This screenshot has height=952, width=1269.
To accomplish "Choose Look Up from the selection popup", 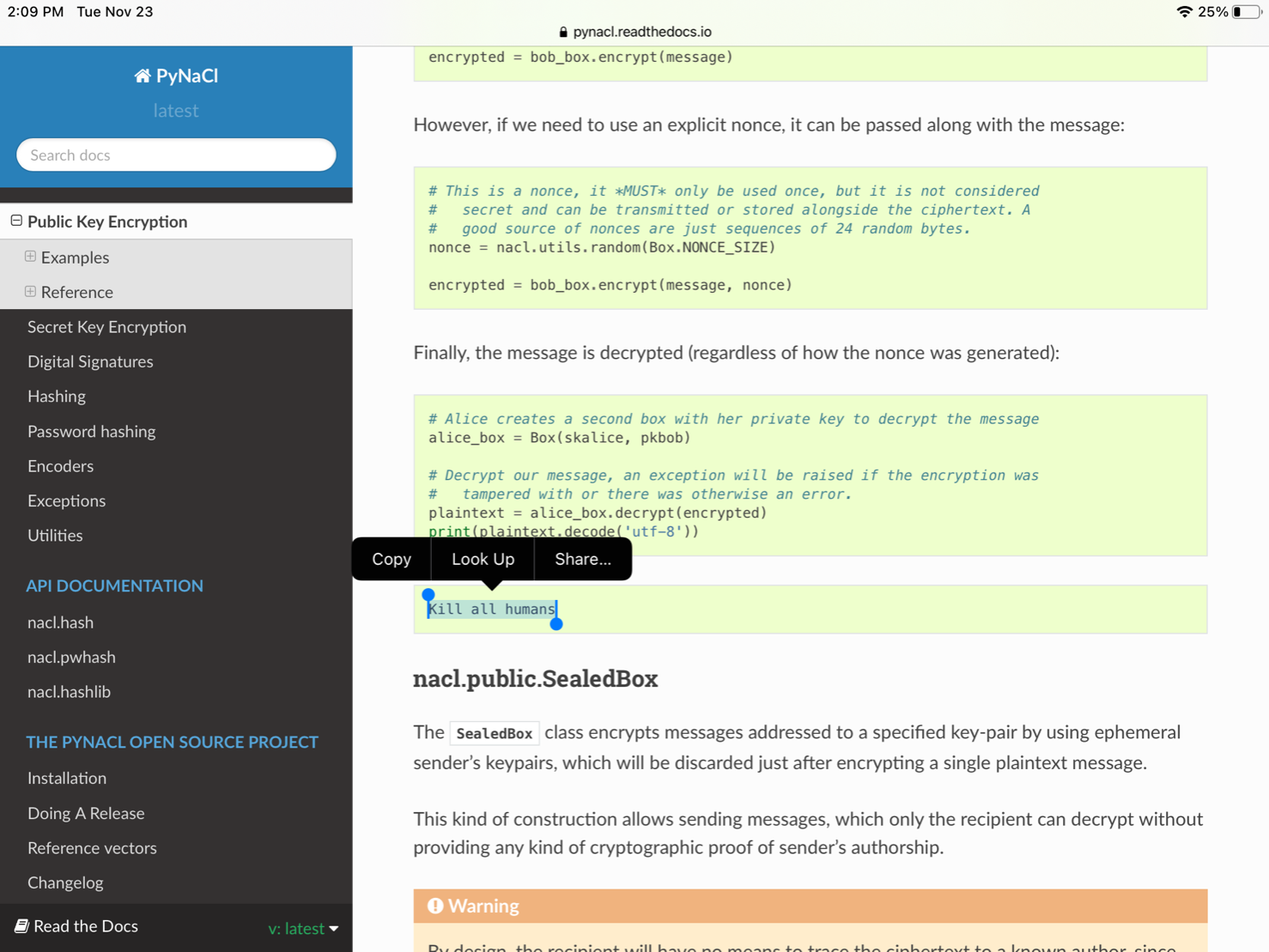I will tap(483, 559).
